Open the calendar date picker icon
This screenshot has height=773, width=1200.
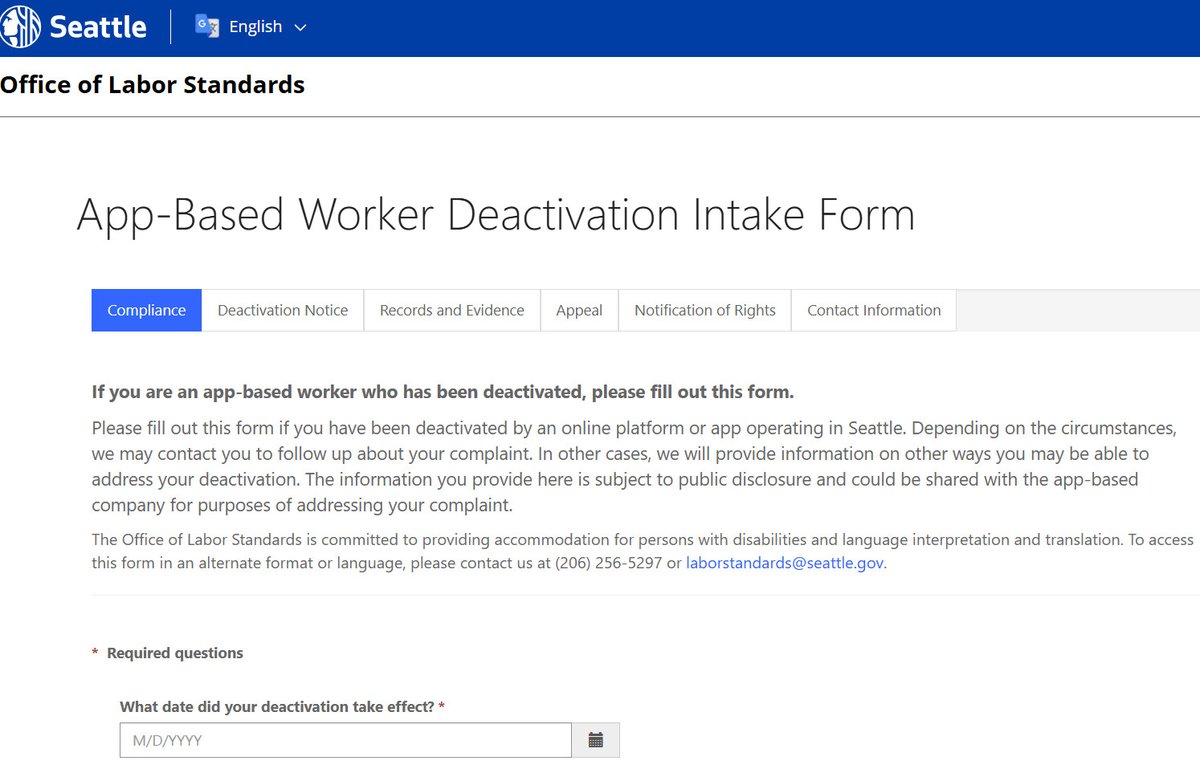[x=596, y=741]
